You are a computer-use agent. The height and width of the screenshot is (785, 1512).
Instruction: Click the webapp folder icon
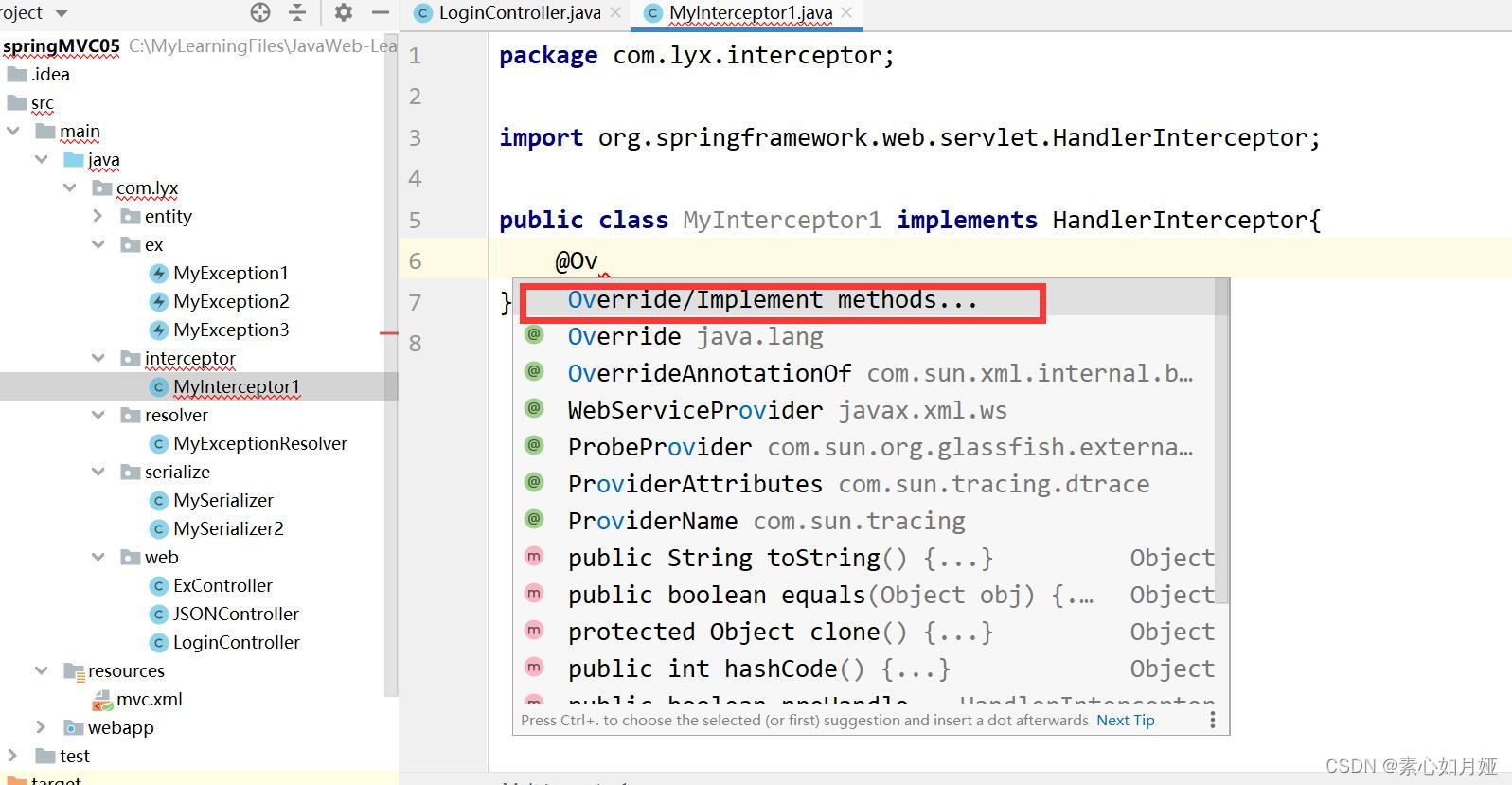(x=74, y=727)
